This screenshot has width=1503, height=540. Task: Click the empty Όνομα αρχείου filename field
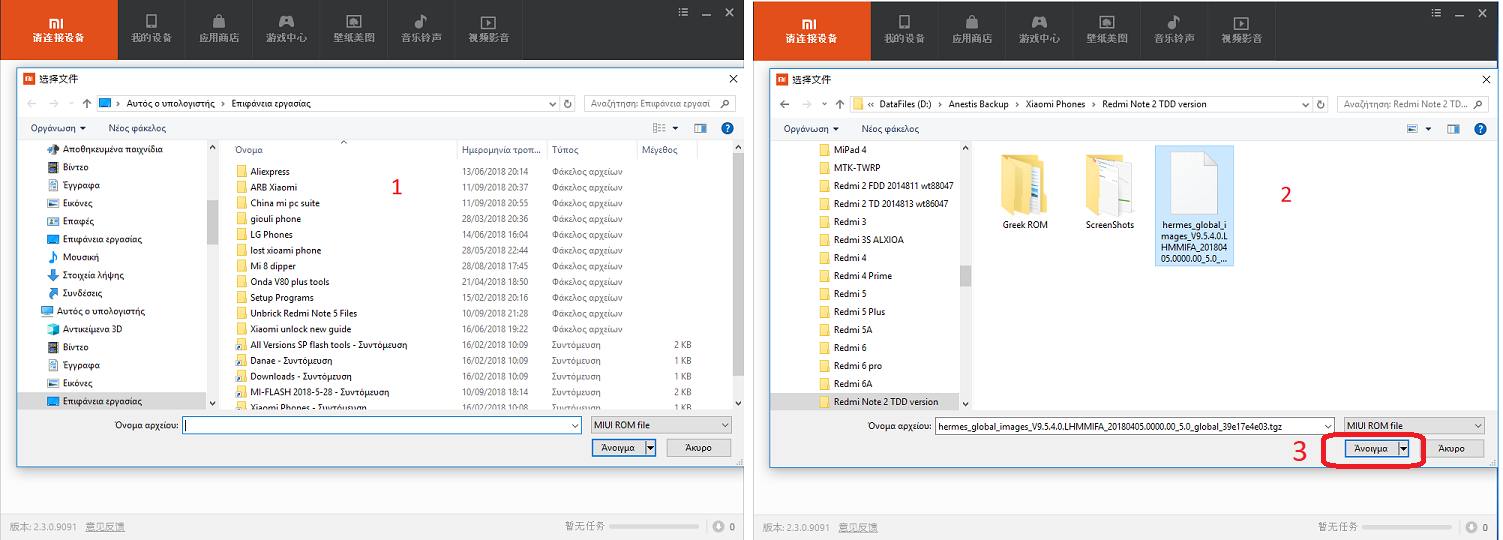tap(381, 425)
